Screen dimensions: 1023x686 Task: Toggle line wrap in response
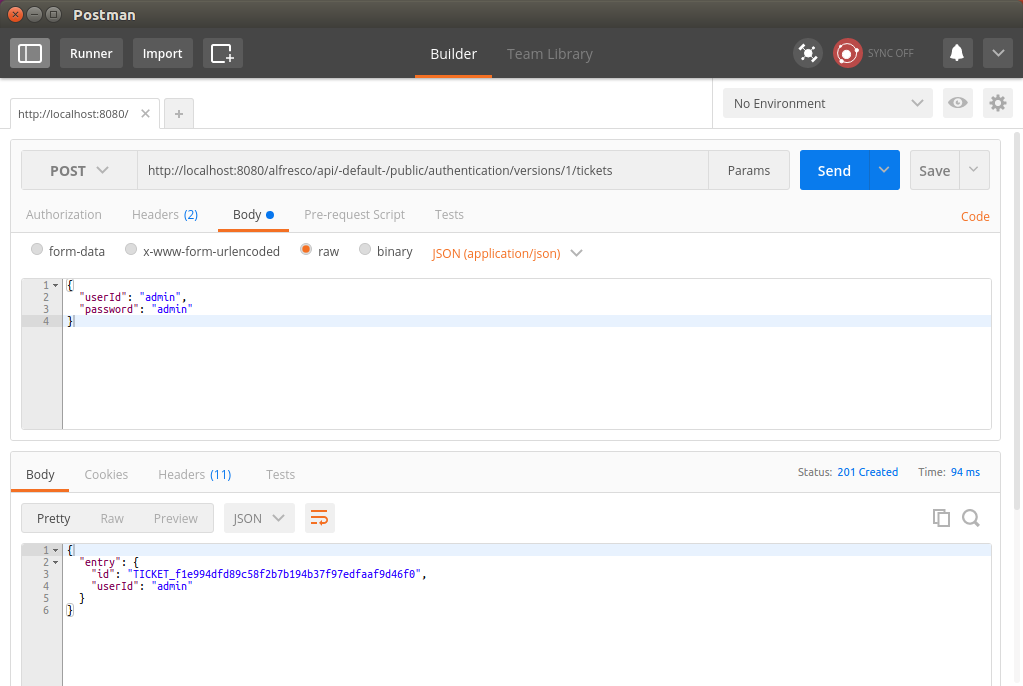point(320,518)
